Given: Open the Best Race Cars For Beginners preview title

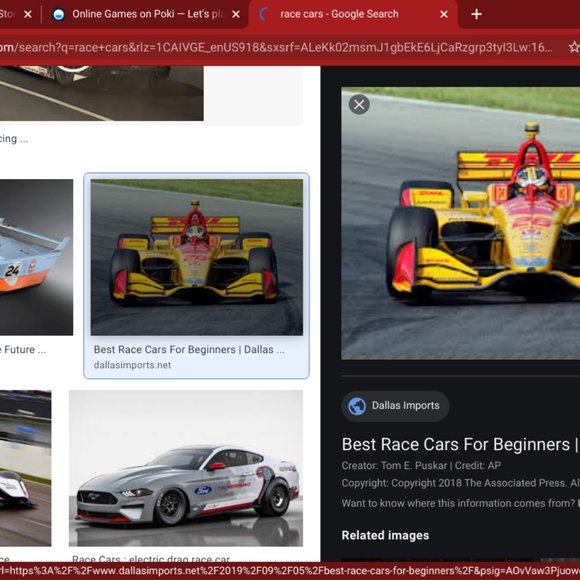Looking at the screenshot, I should [461, 445].
